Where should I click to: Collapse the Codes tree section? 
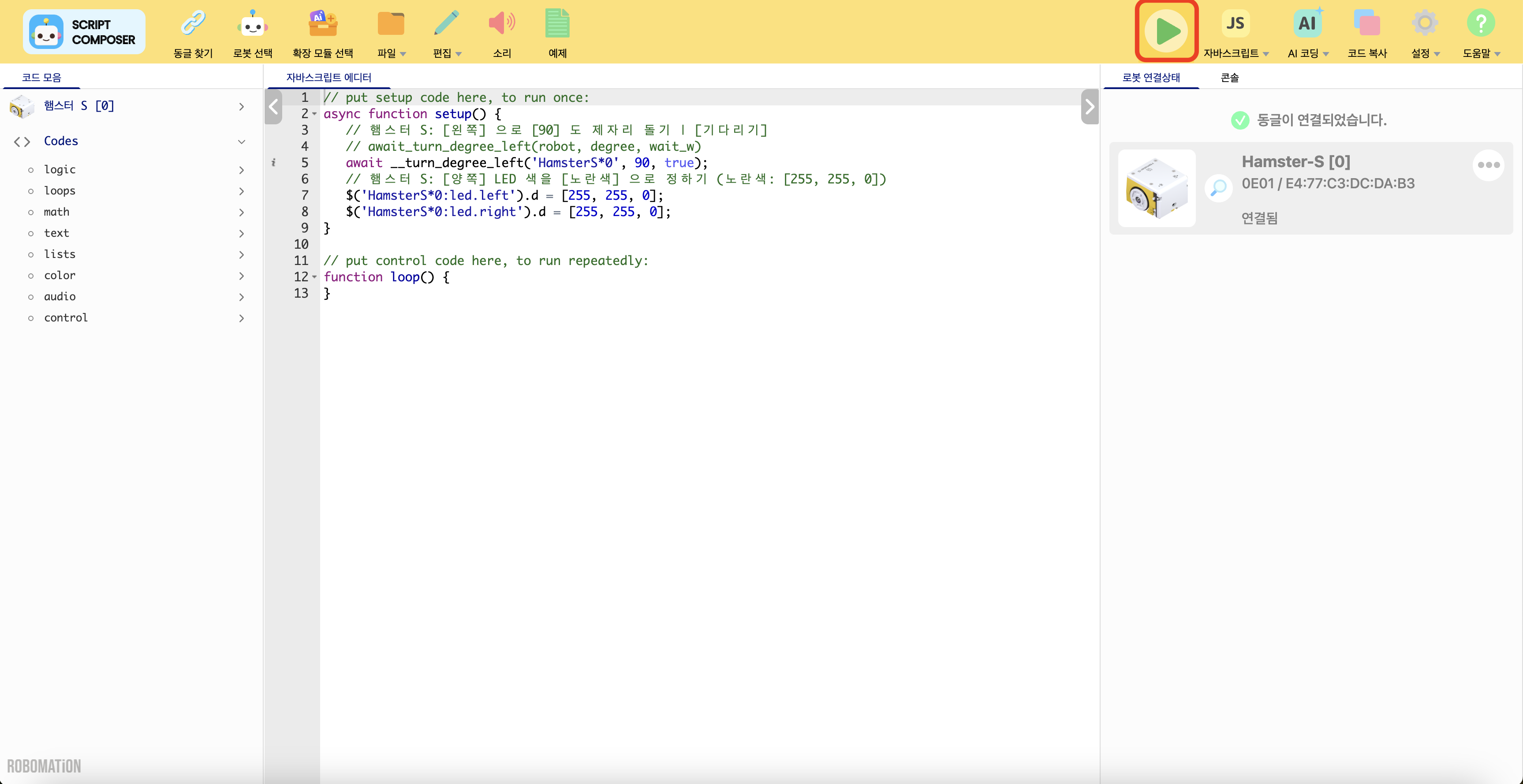point(241,141)
